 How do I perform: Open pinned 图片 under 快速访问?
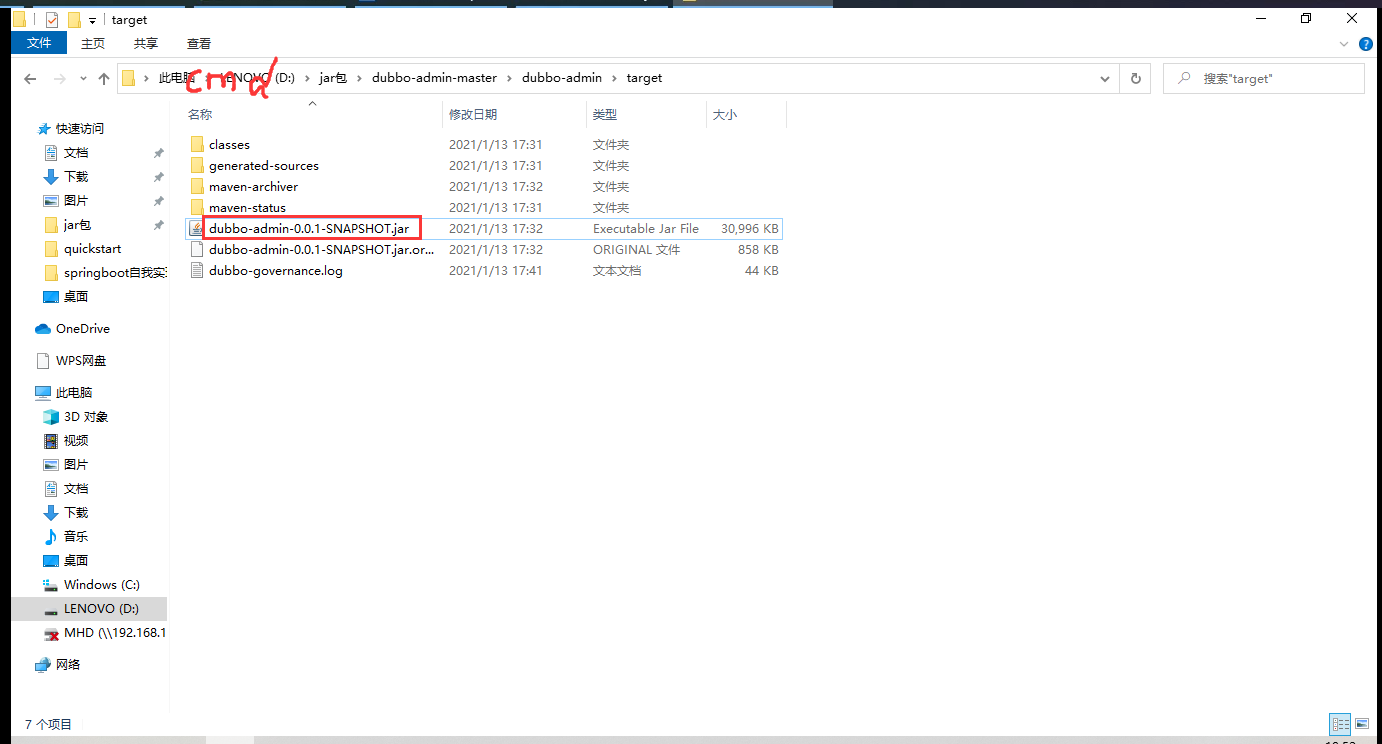click(x=76, y=201)
